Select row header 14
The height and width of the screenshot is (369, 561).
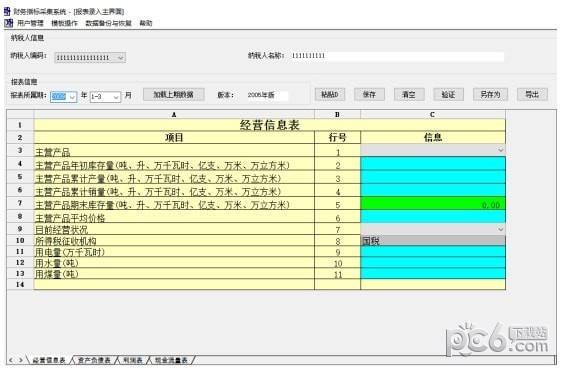[20, 285]
